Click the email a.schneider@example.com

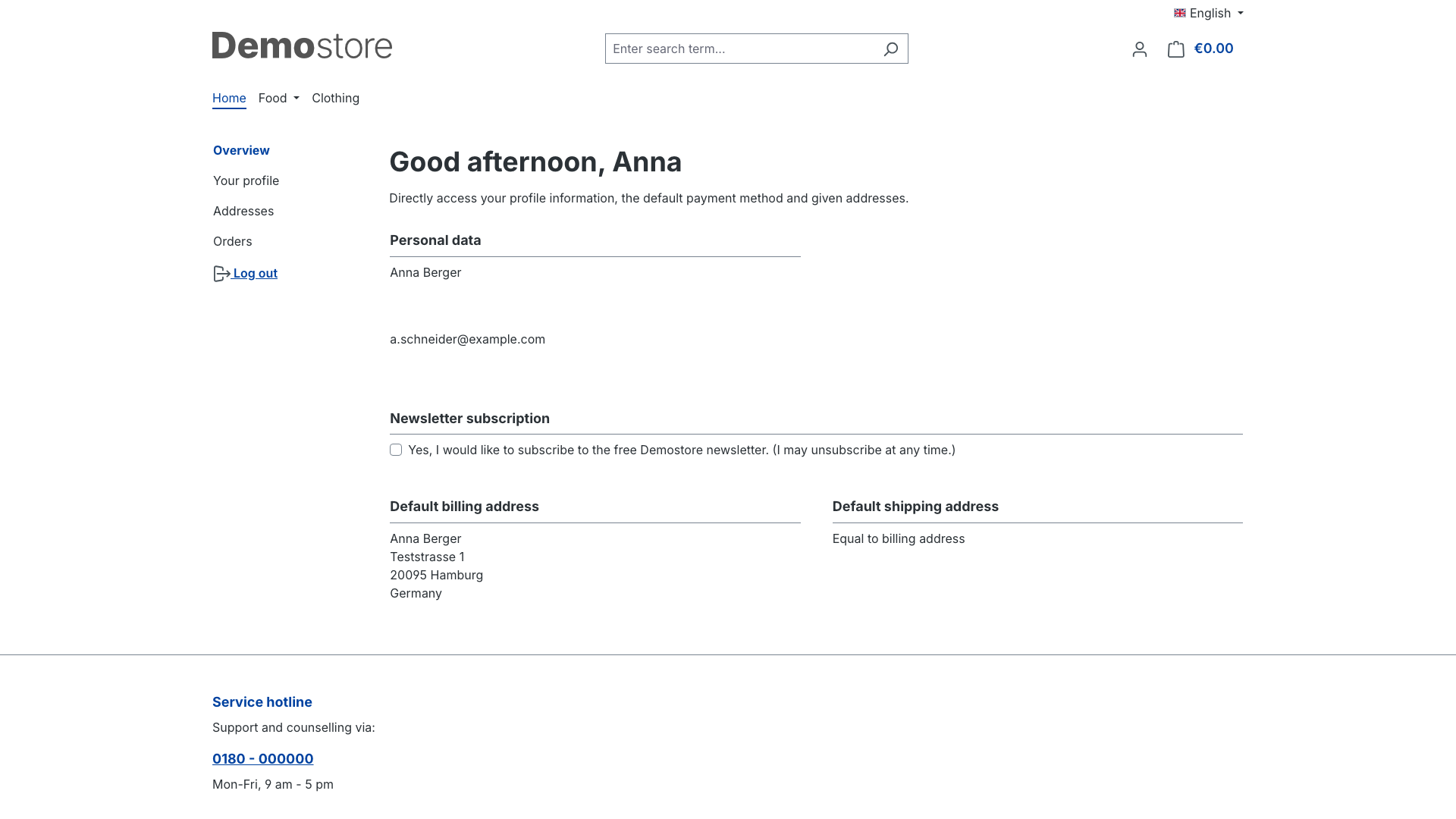click(467, 339)
